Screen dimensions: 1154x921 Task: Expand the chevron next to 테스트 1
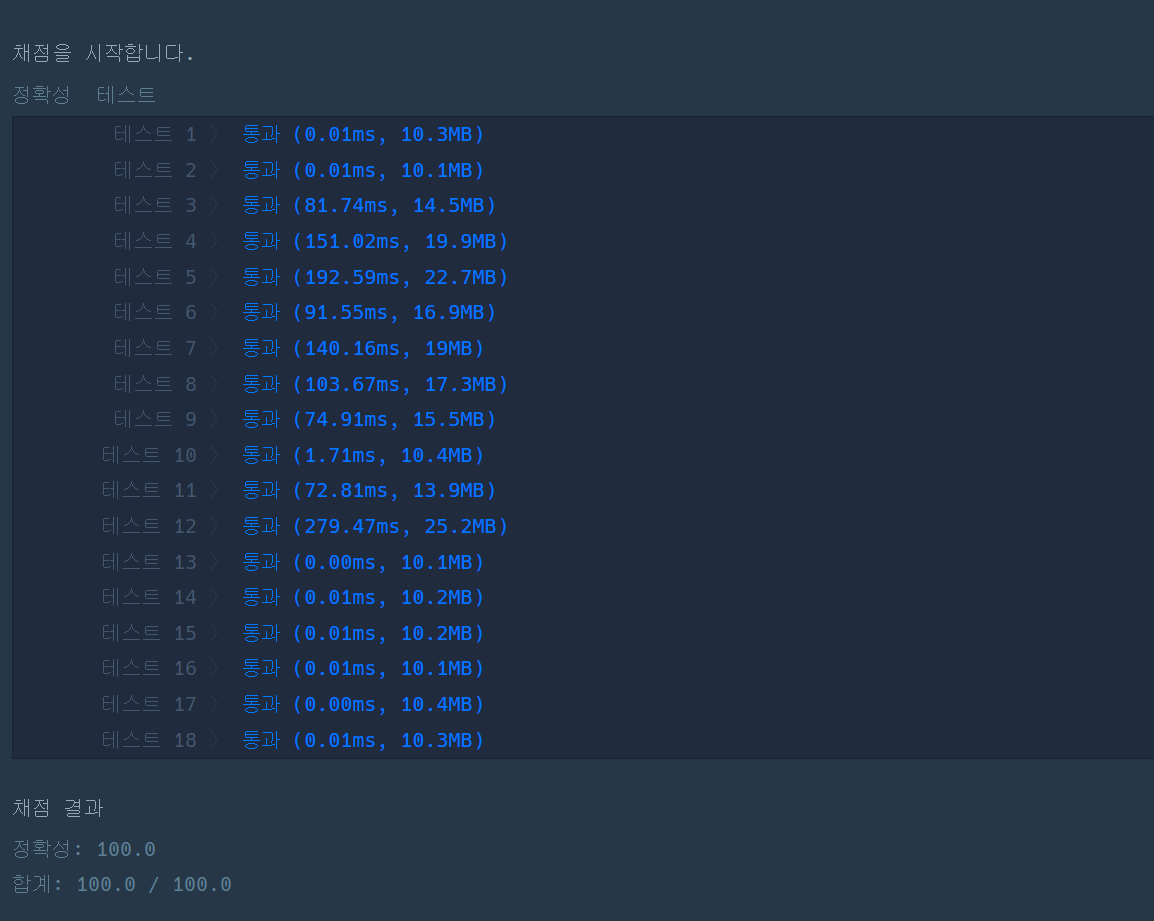pos(215,133)
